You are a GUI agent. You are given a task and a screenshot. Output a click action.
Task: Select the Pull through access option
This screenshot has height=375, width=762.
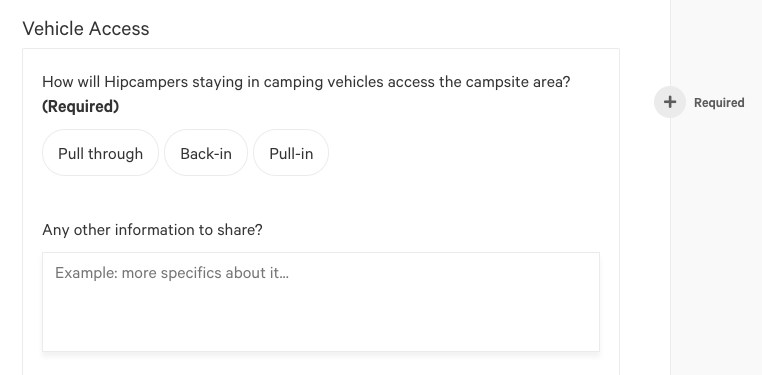(101, 153)
